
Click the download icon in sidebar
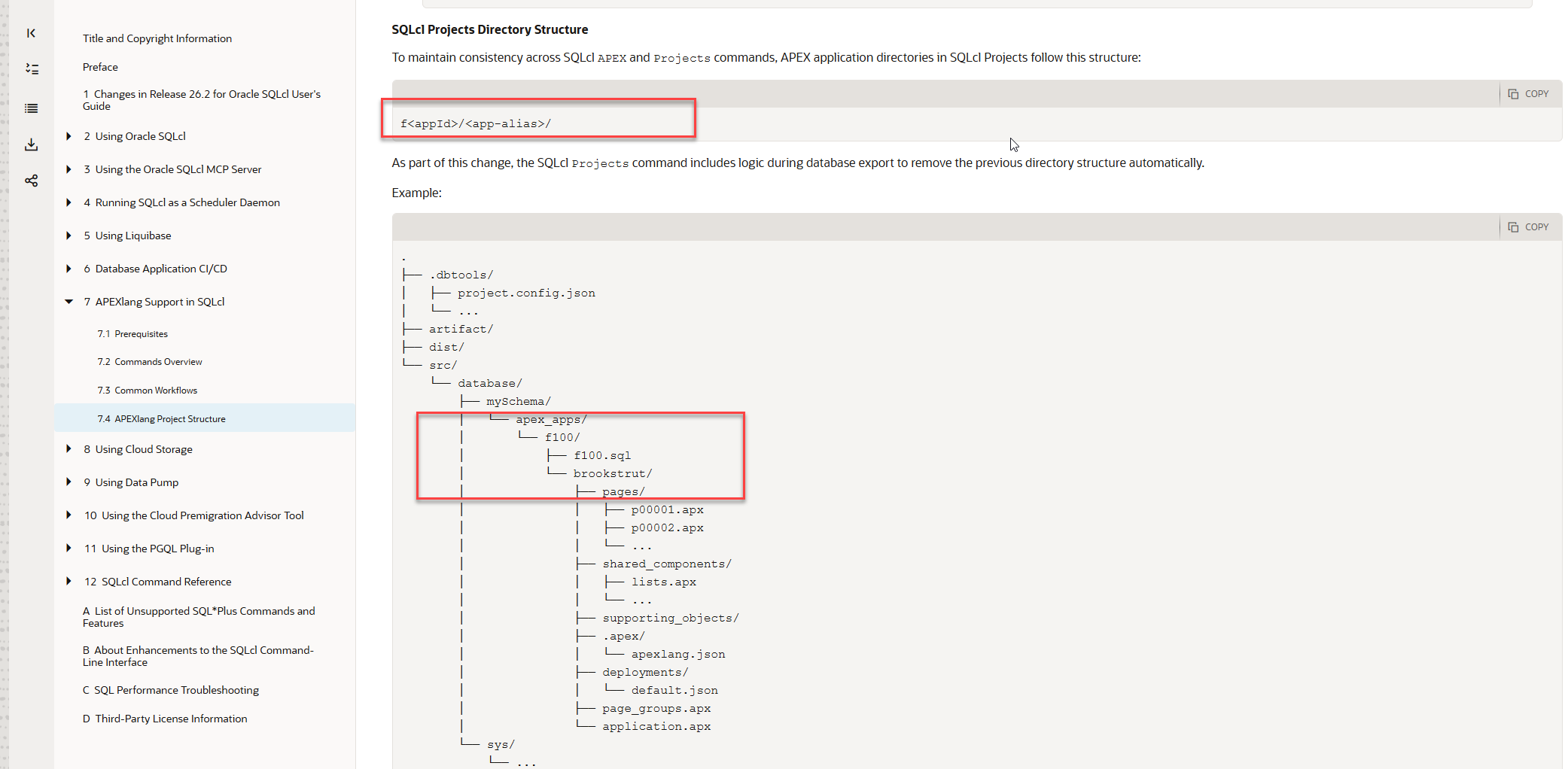point(31,144)
